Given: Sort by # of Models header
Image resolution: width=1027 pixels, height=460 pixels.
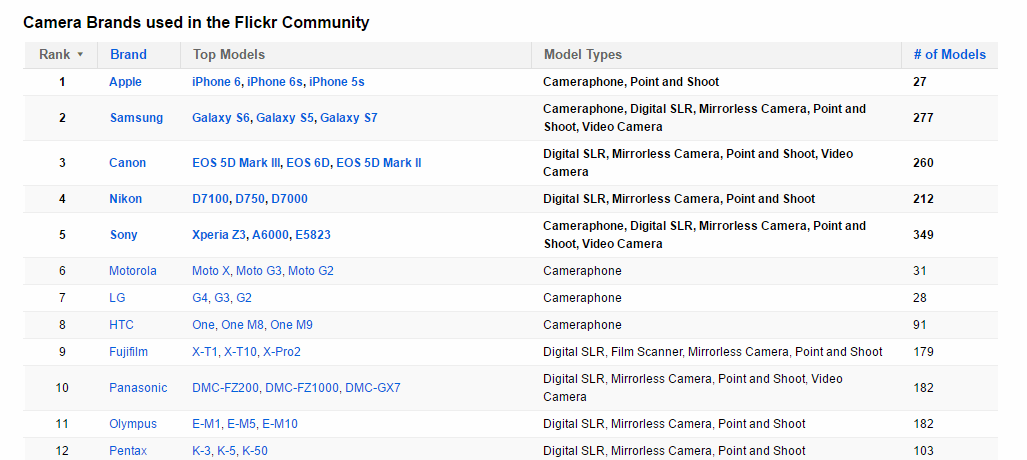Looking at the screenshot, I should [x=950, y=54].
